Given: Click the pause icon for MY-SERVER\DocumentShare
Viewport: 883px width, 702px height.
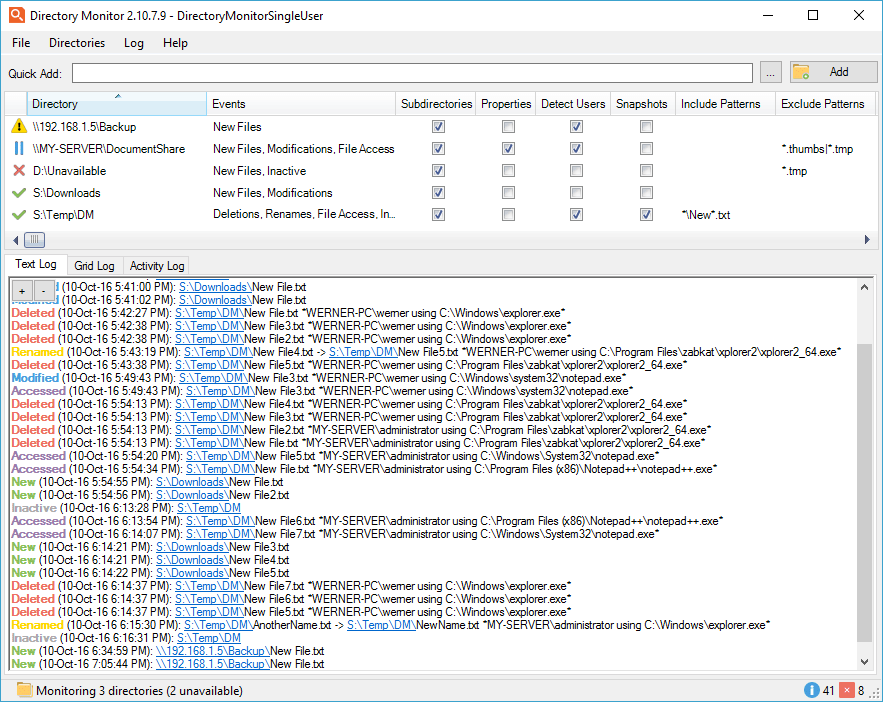Looking at the screenshot, I should pyautogui.click(x=18, y=148).
